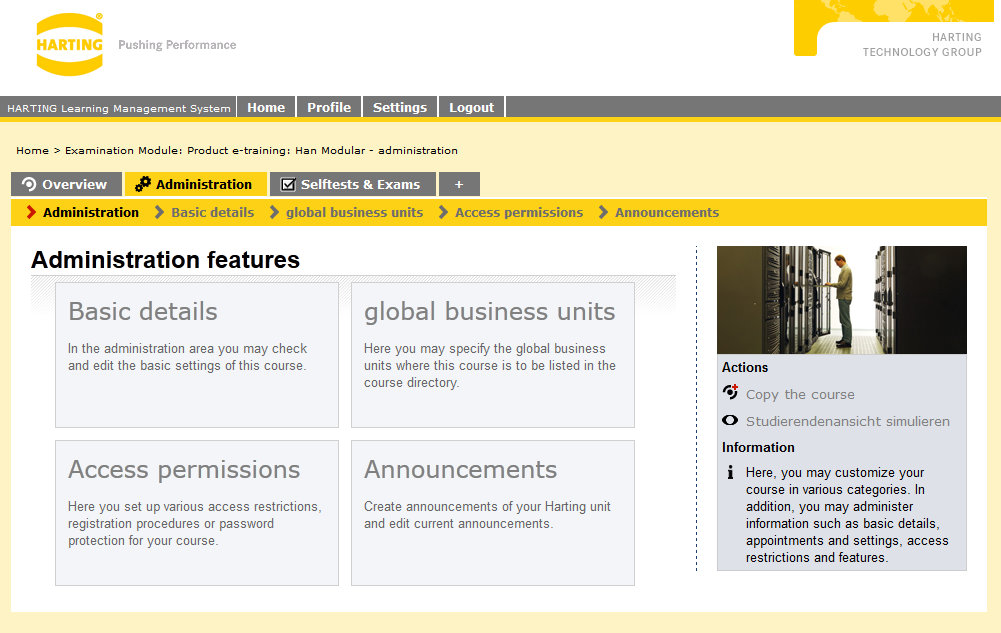The image size is (1001, 633).
Task: Open the global business units card
Action: coord(492,354)
